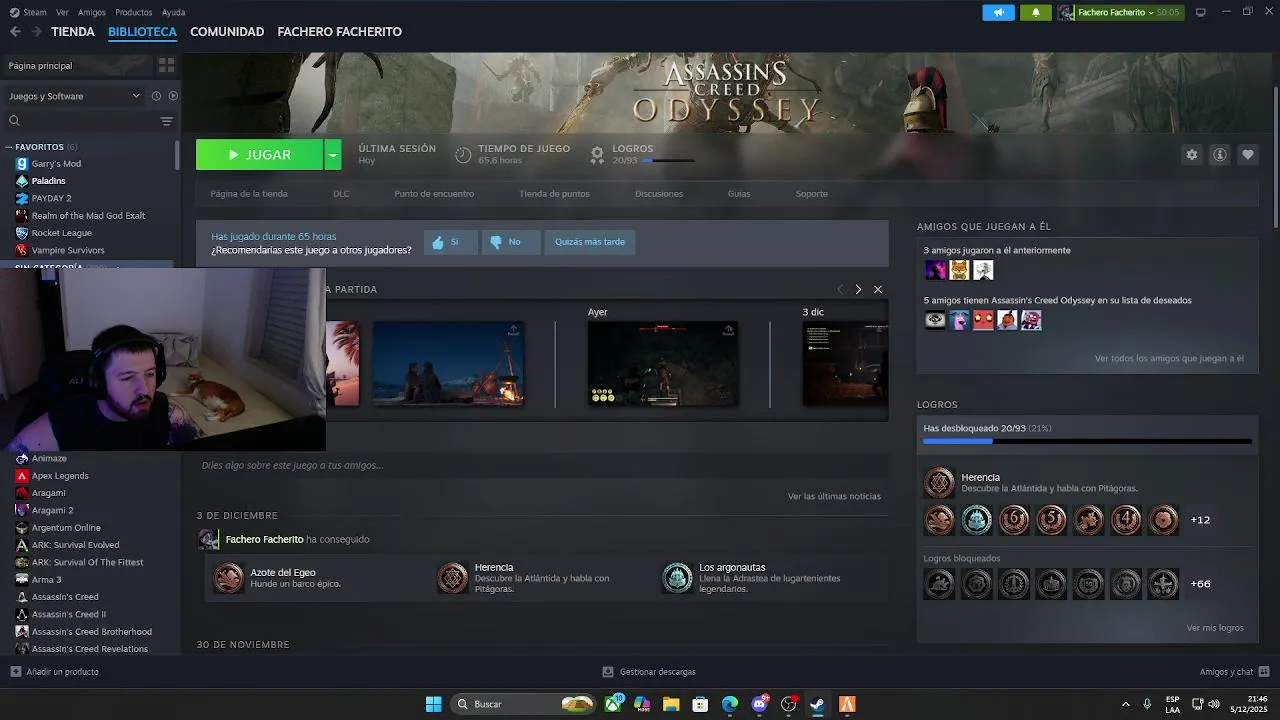
Task: Click the Herencia achievement icon in Logros panel
Action: 939,483
